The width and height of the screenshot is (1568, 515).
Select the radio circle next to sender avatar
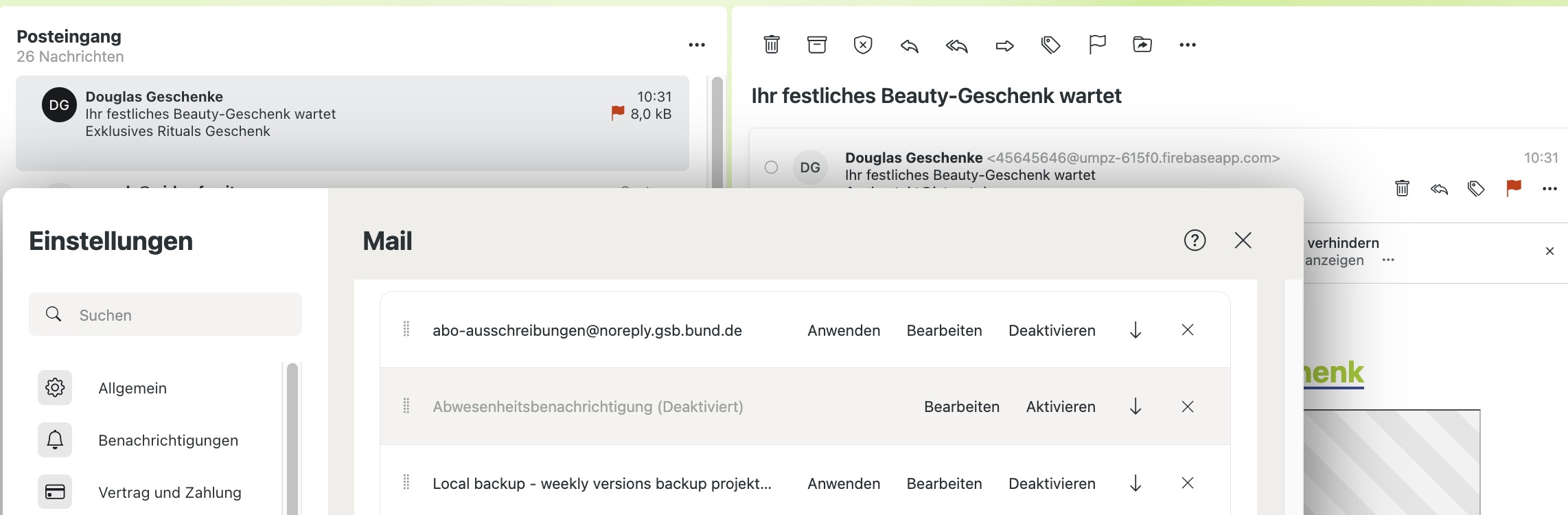tap(771, 167)
